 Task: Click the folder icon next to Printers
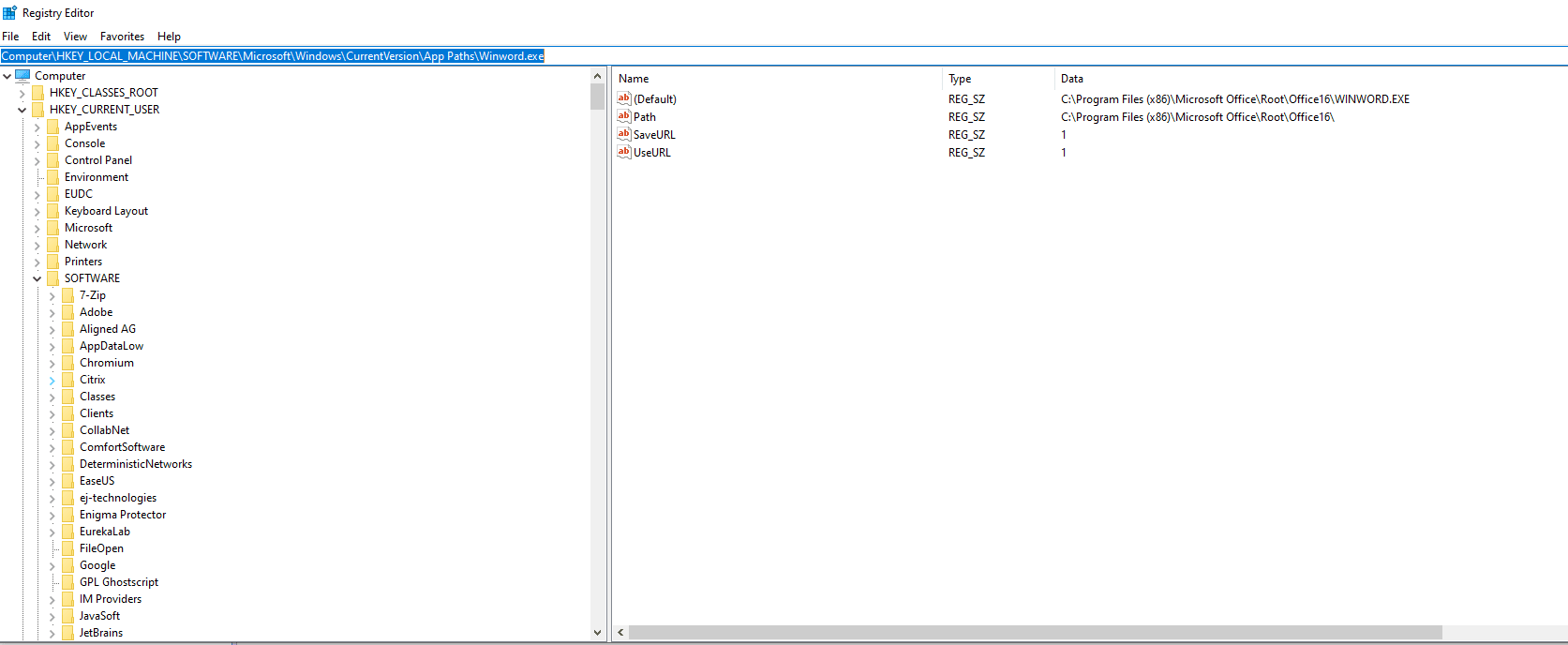click(x=52, y=262)
